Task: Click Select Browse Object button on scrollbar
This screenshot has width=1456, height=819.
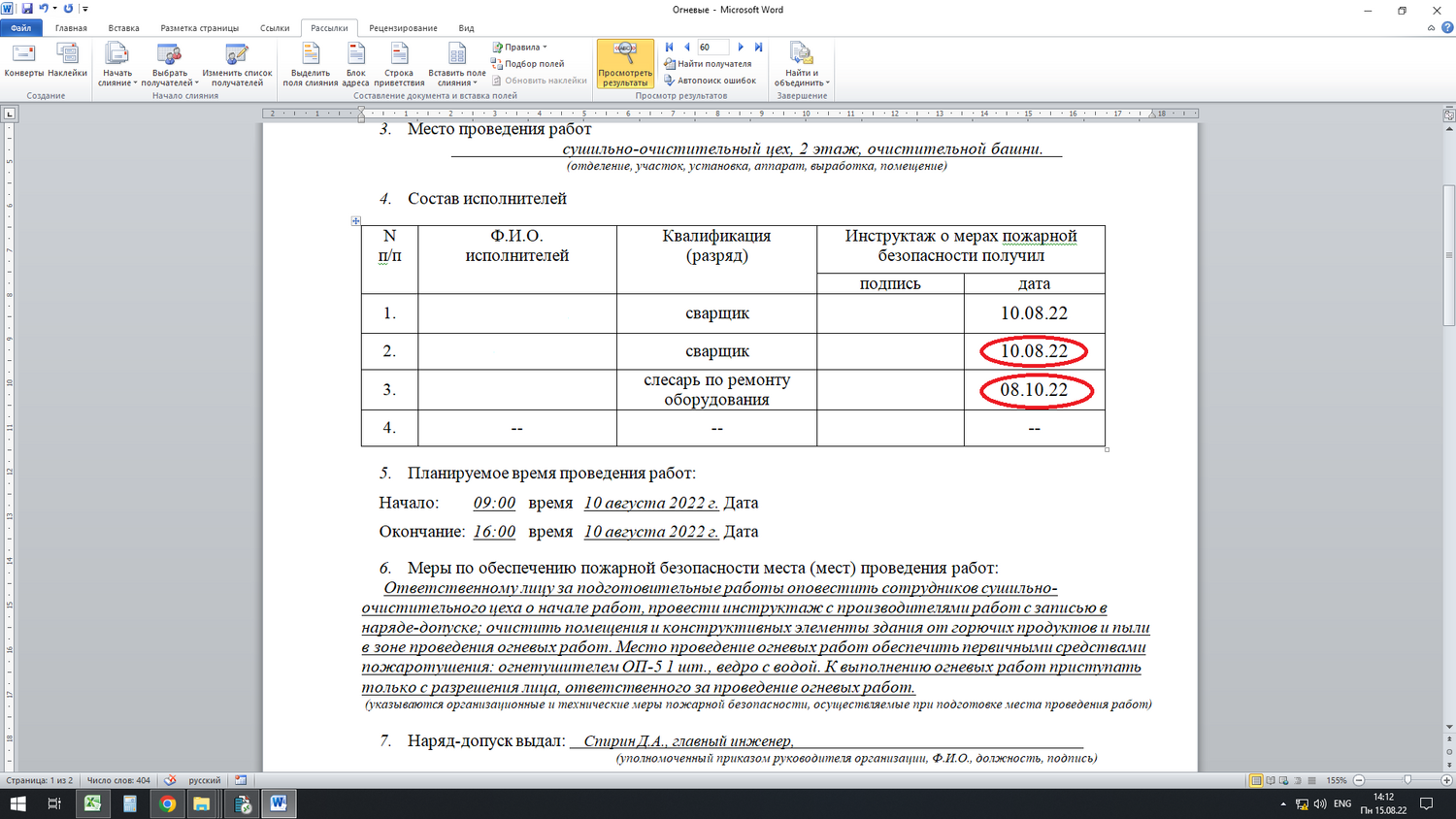Action: (x=1449, y=751)
